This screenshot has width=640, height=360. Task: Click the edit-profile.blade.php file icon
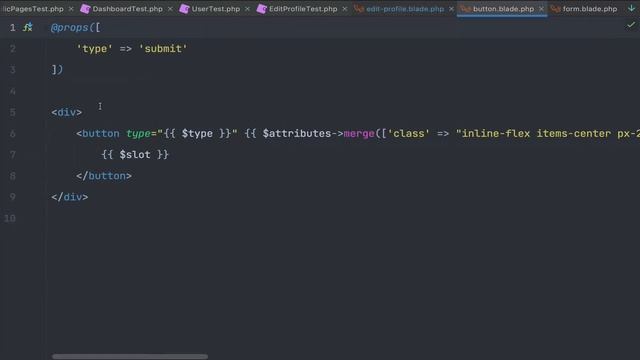click(x=359, y=9)
